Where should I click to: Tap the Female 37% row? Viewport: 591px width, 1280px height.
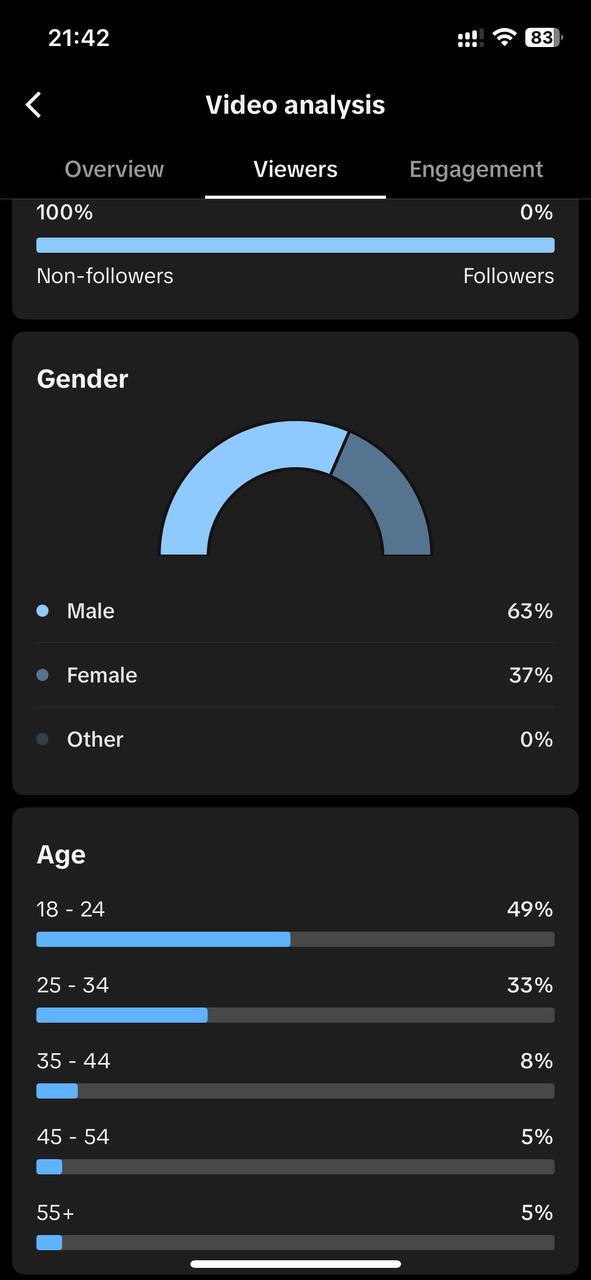295,675
